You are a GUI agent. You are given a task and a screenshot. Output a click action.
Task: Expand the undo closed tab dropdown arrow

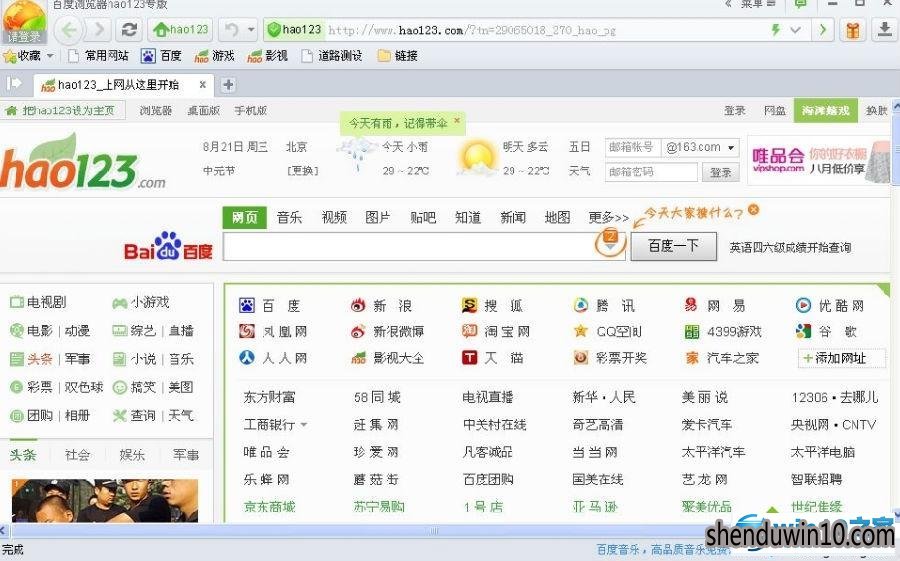(251, 30)
